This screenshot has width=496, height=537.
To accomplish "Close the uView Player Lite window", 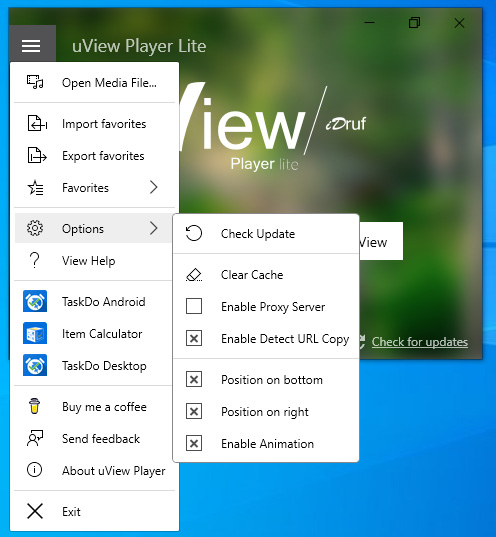I will [459, 23].
